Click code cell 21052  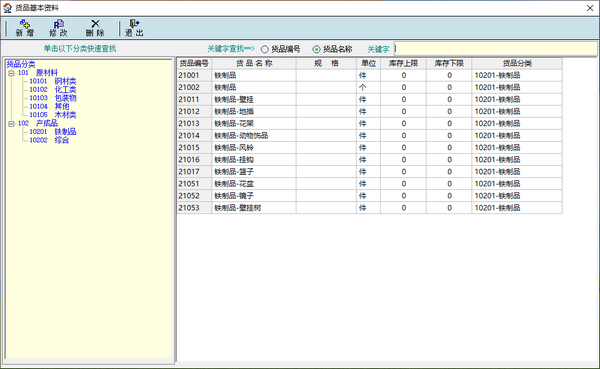point(194,196)
